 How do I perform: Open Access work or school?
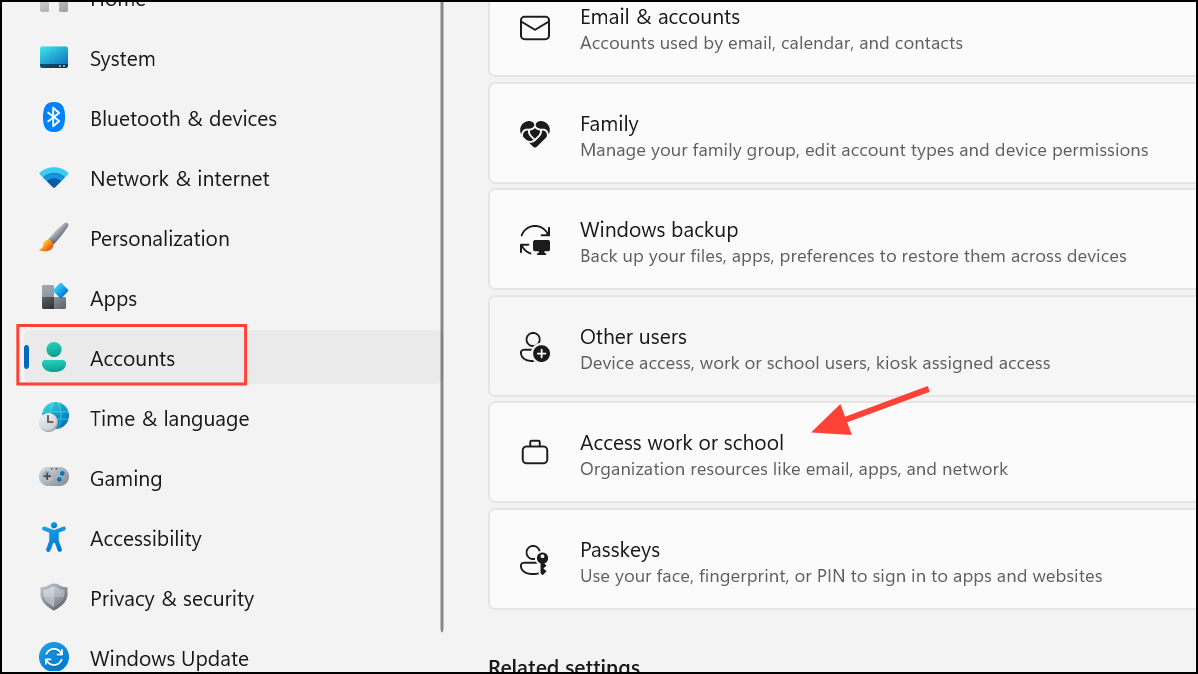point(842,452)
